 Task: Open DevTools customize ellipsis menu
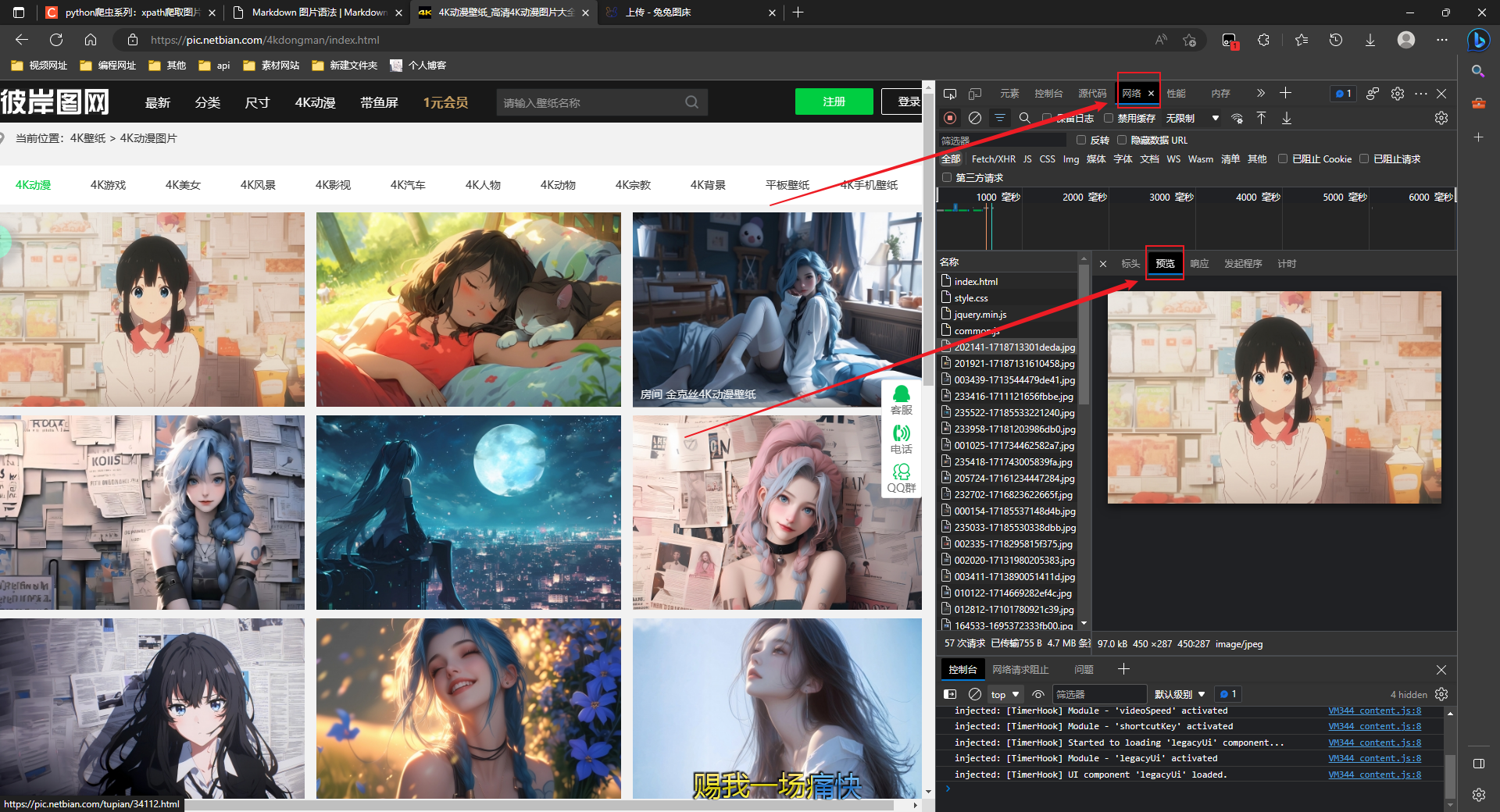click(1420, 94)
